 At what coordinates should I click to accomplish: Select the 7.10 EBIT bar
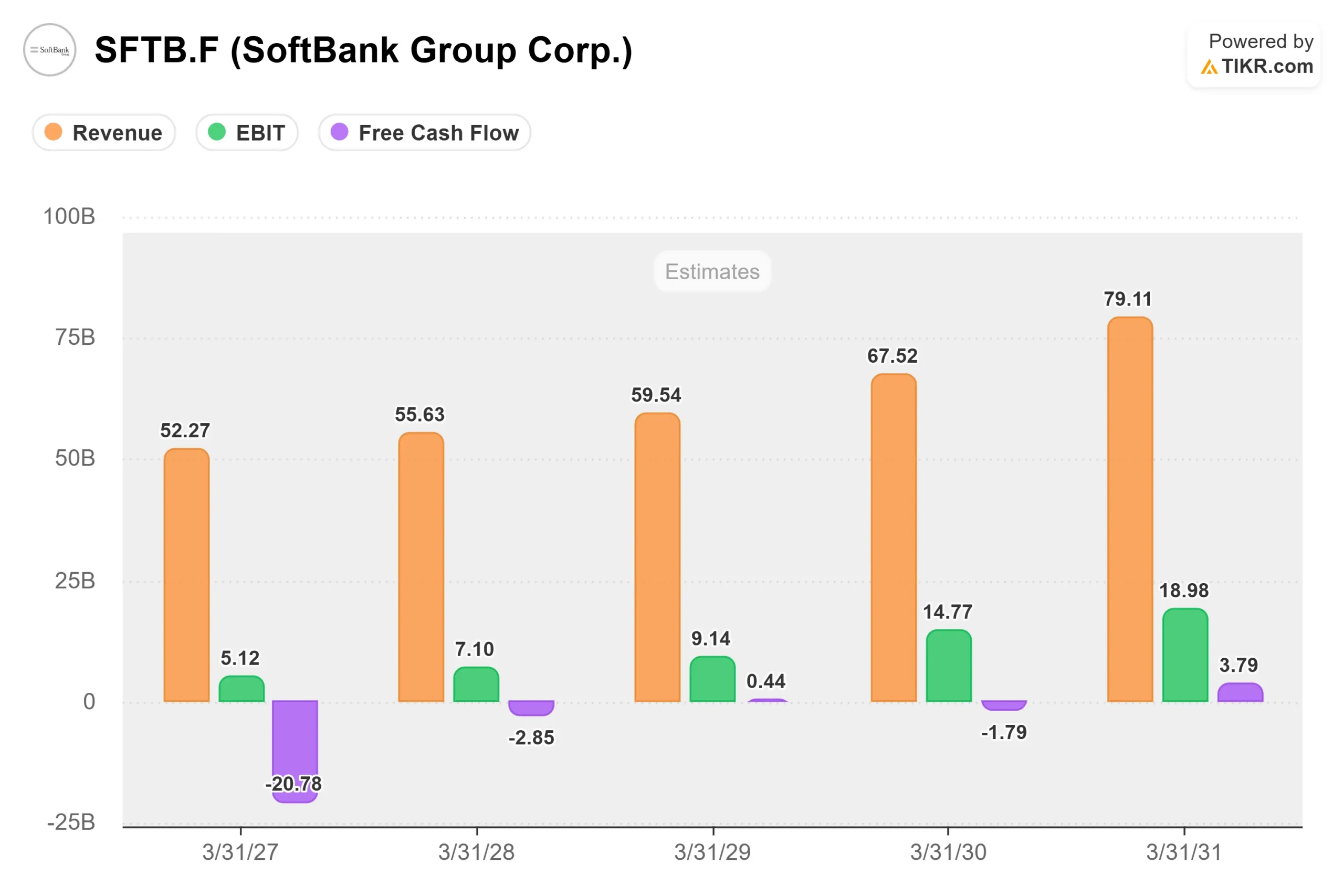pos(476,684)
